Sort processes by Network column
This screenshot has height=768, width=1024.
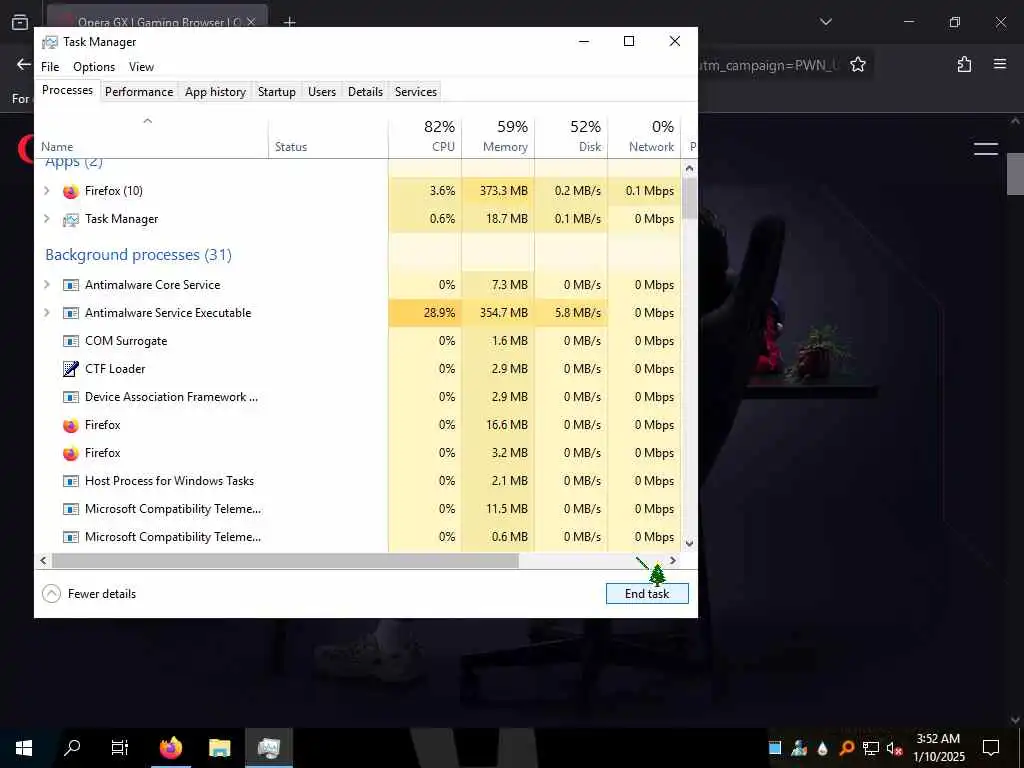click(x=645, y=136)
